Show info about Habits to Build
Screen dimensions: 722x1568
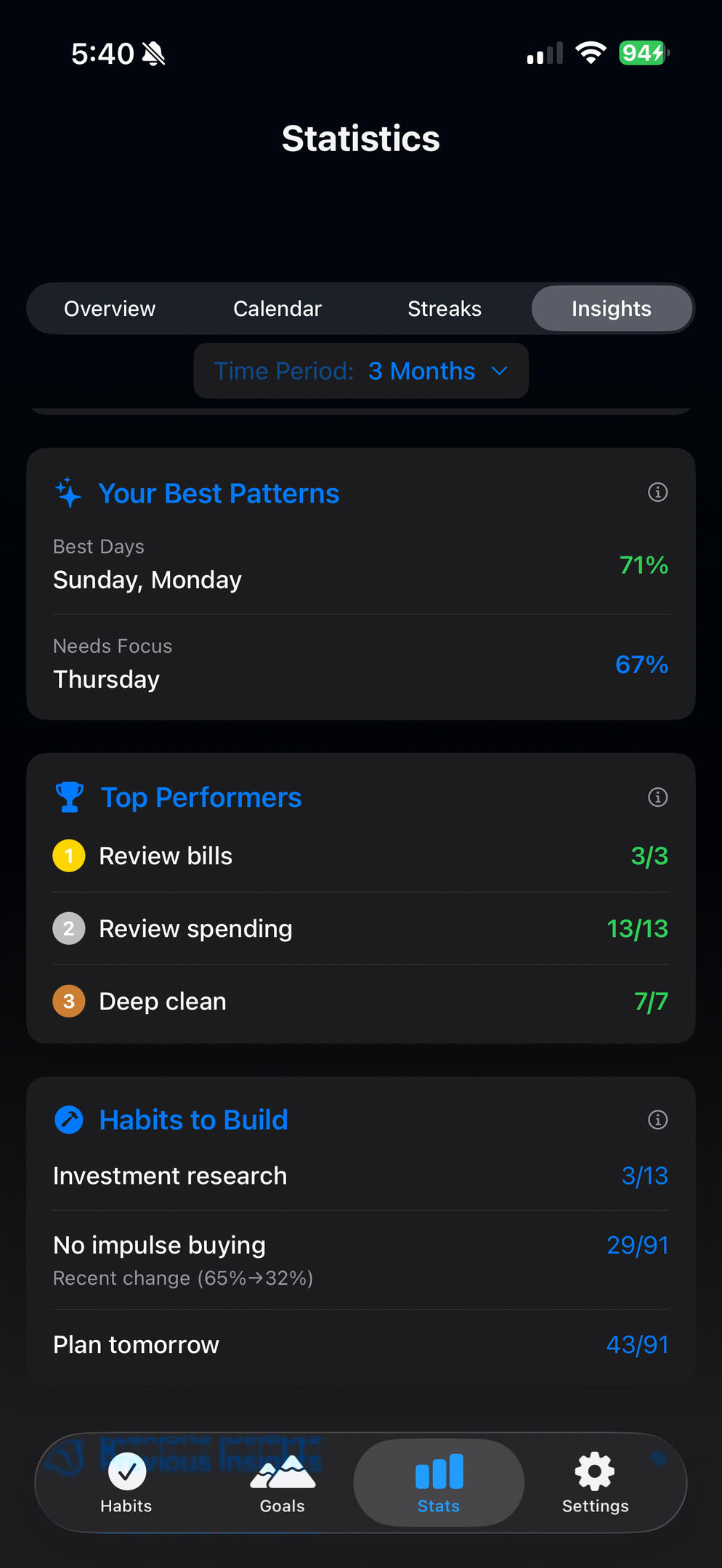click(657, 1120)
